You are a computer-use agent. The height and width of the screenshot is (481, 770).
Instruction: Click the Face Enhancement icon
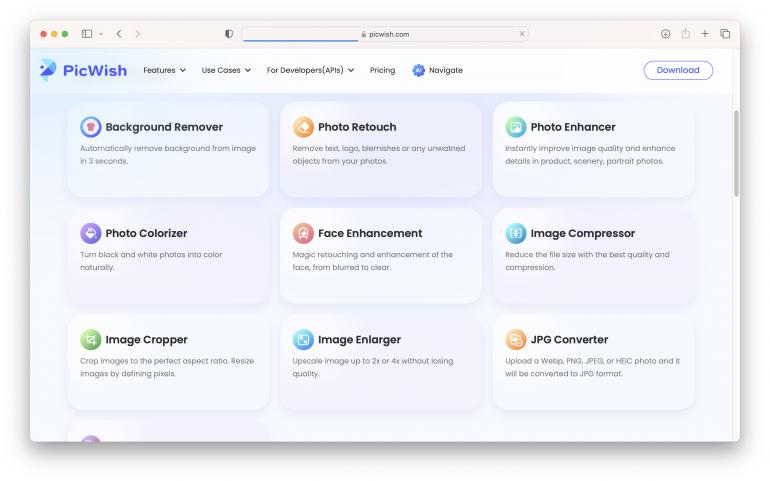click(x=303, y=233)
